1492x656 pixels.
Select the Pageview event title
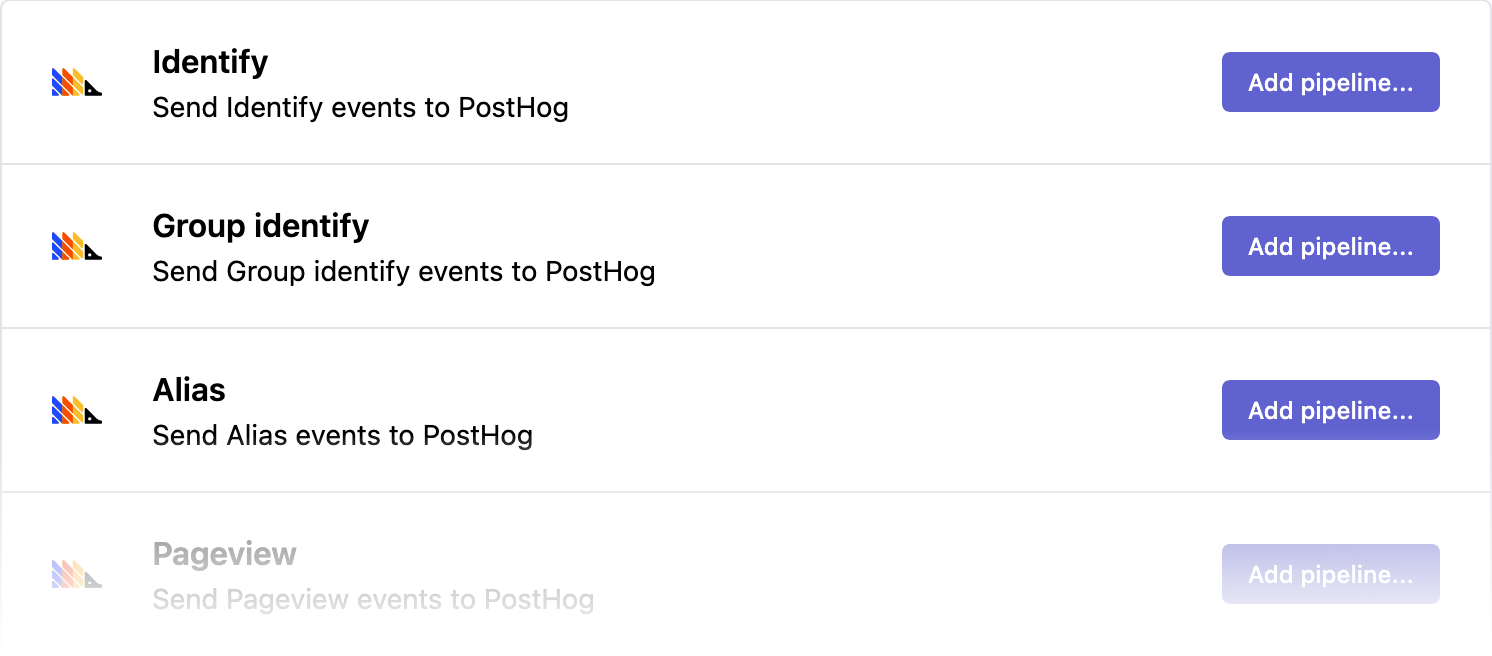click(x=224, y=554)
